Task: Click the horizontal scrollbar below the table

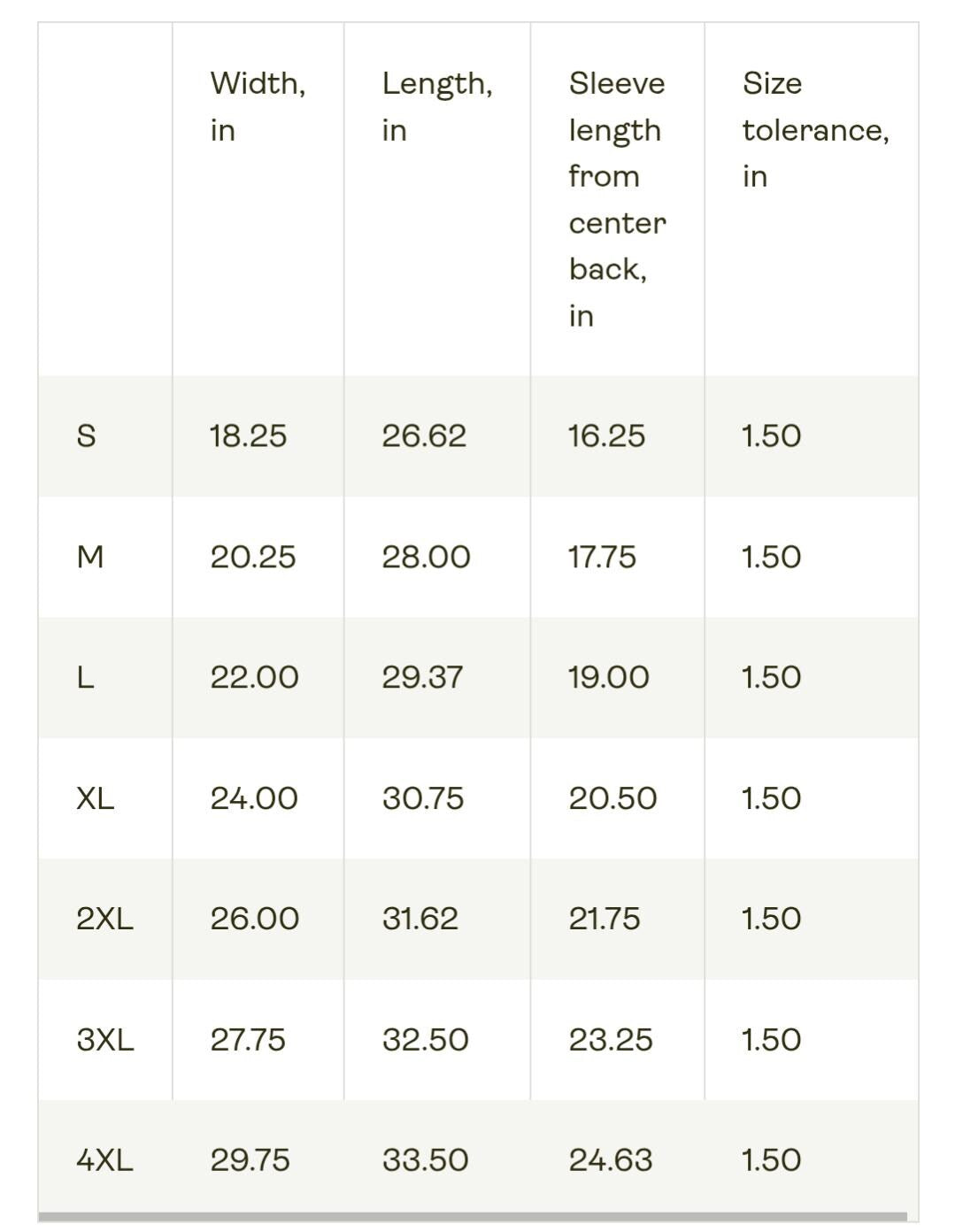Action: tap(473, 1217)
